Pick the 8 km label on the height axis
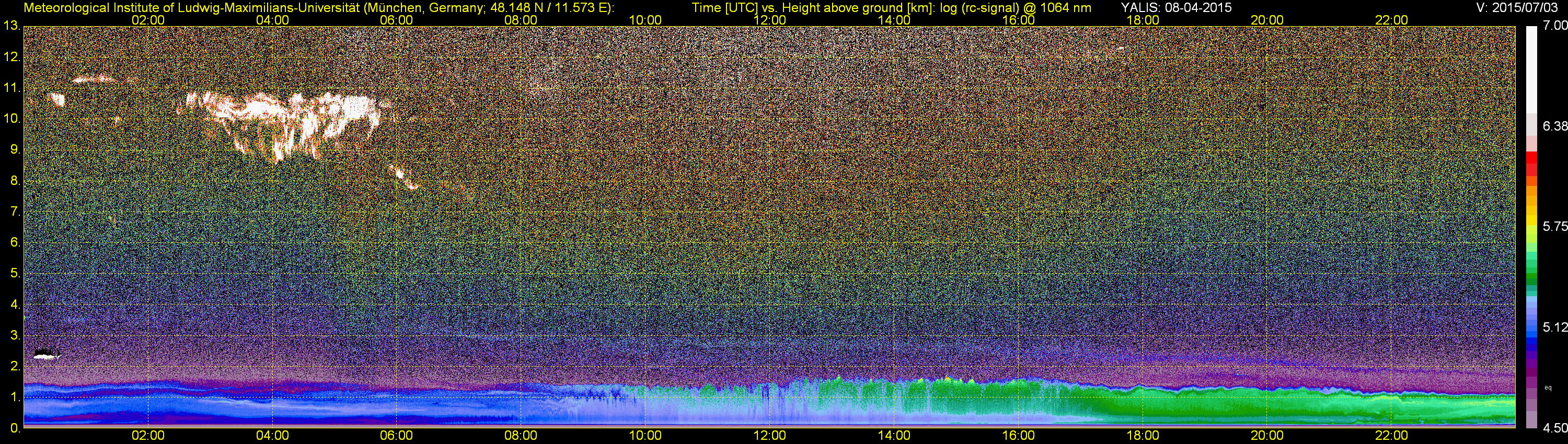 tap(15, 181)
